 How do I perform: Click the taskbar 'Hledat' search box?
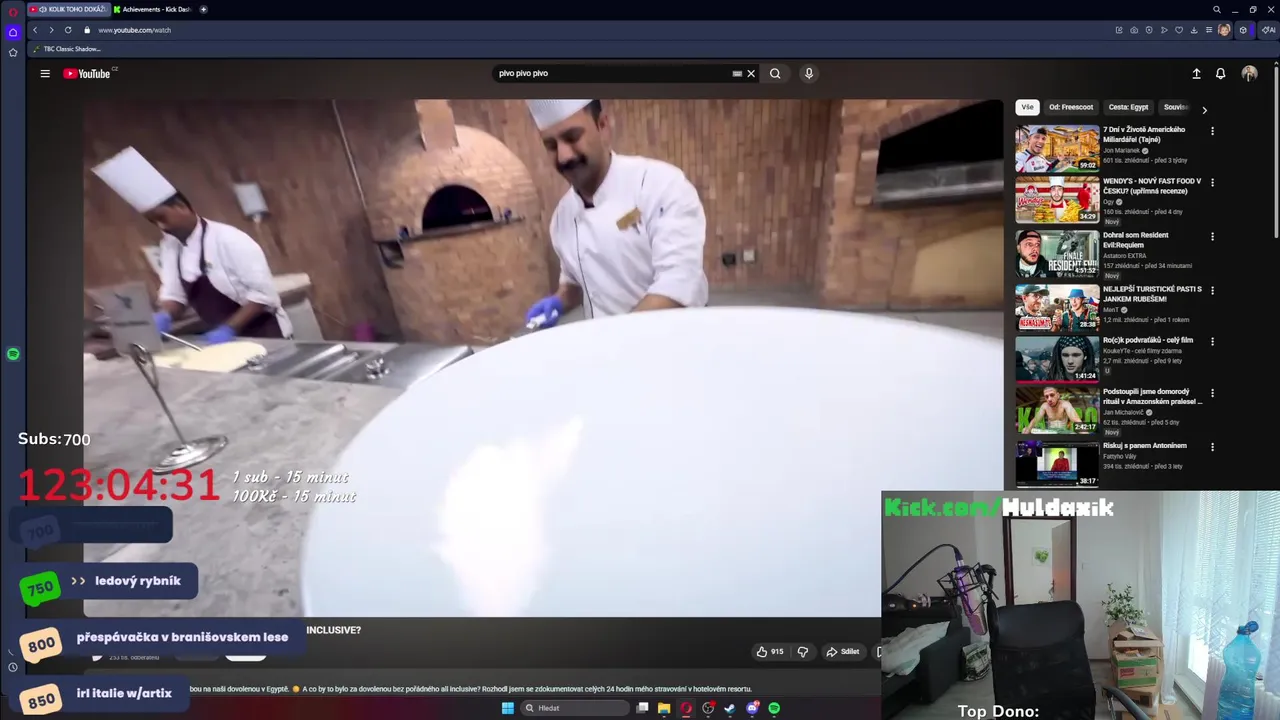pyautogui.click(x=577, y=708)
